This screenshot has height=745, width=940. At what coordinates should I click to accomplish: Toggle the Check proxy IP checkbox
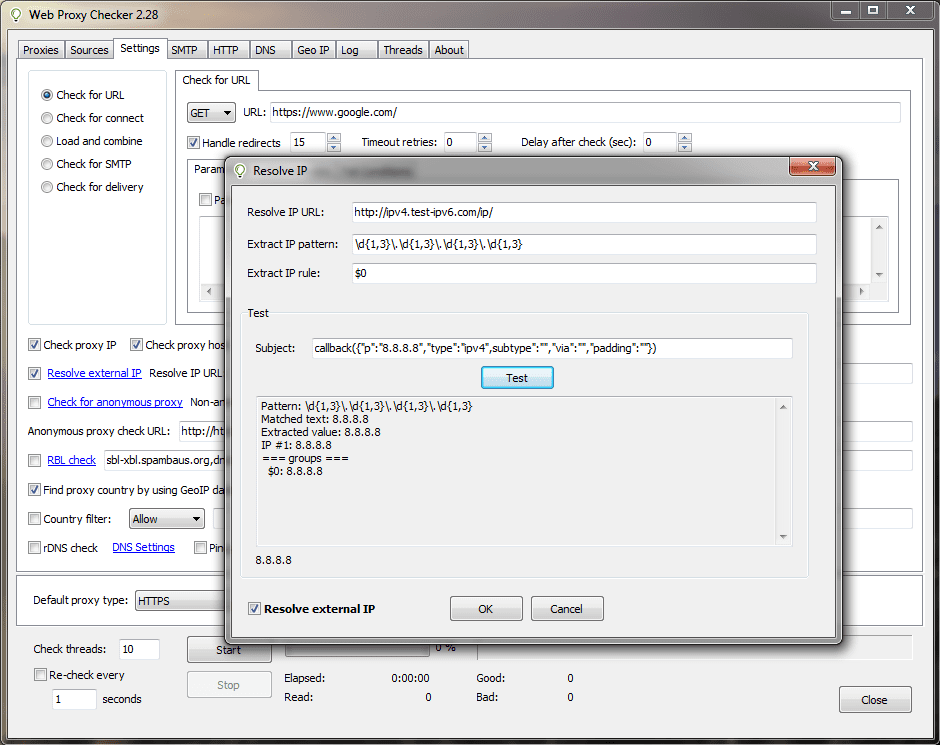(x=34, y=345)
